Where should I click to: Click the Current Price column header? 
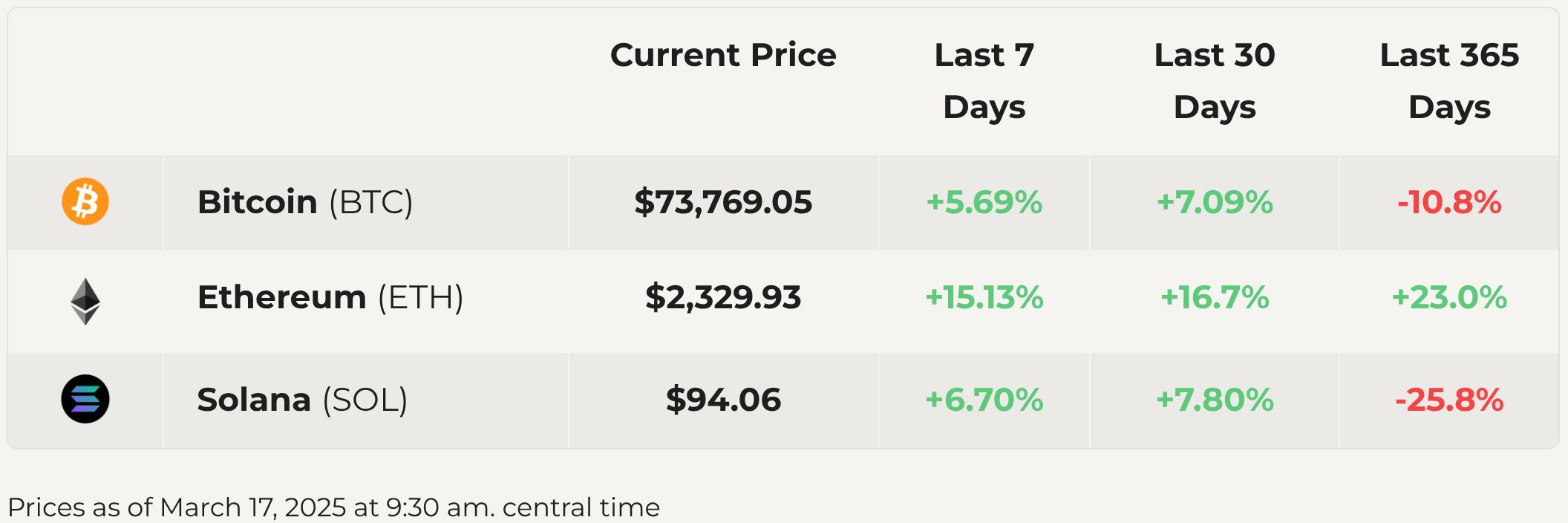(723, 55)
